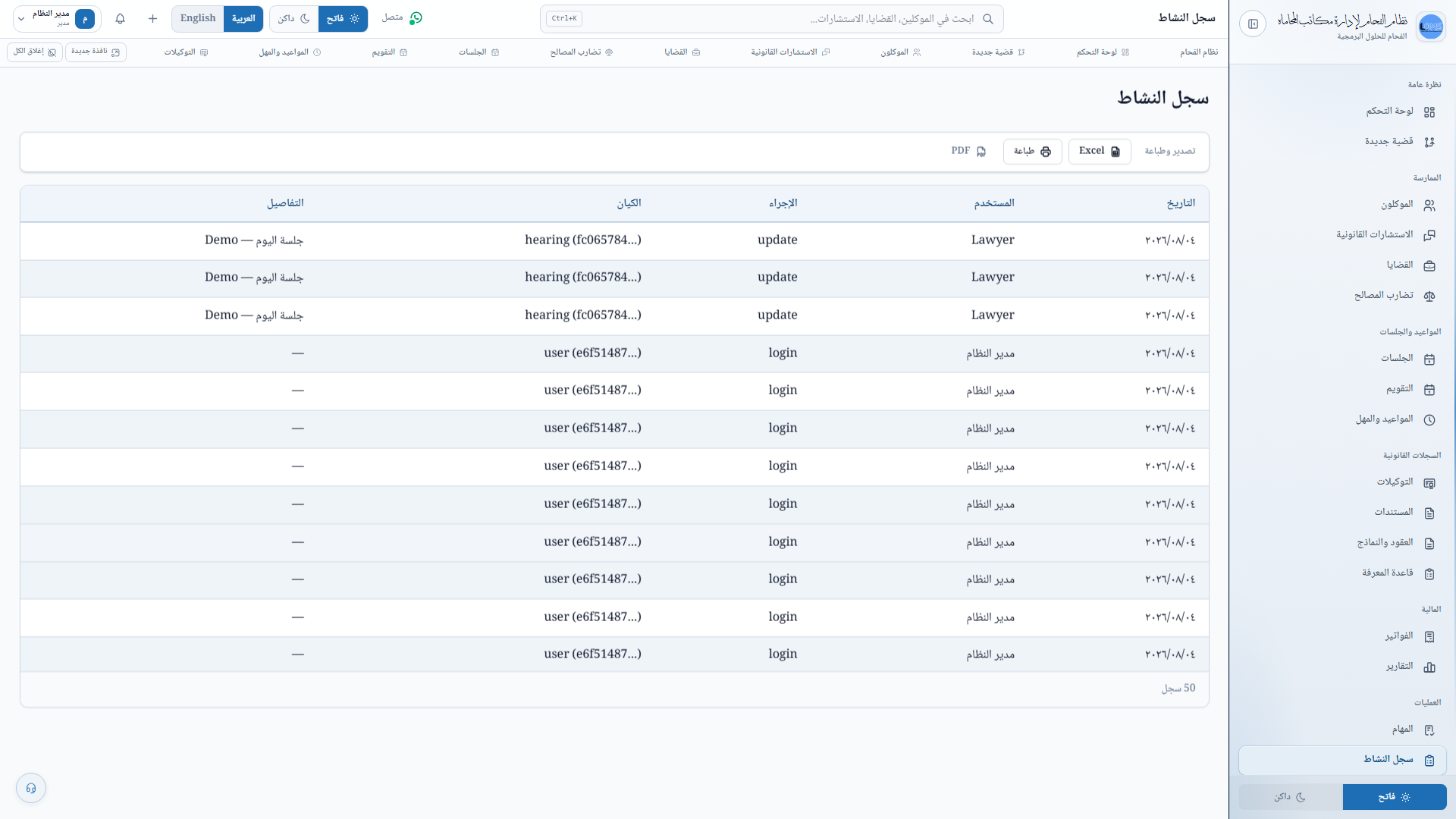Select تضارب المصالح in the sidebar
The image size is (1456, 819).
pyautogui.click(x=1342, y=296)
